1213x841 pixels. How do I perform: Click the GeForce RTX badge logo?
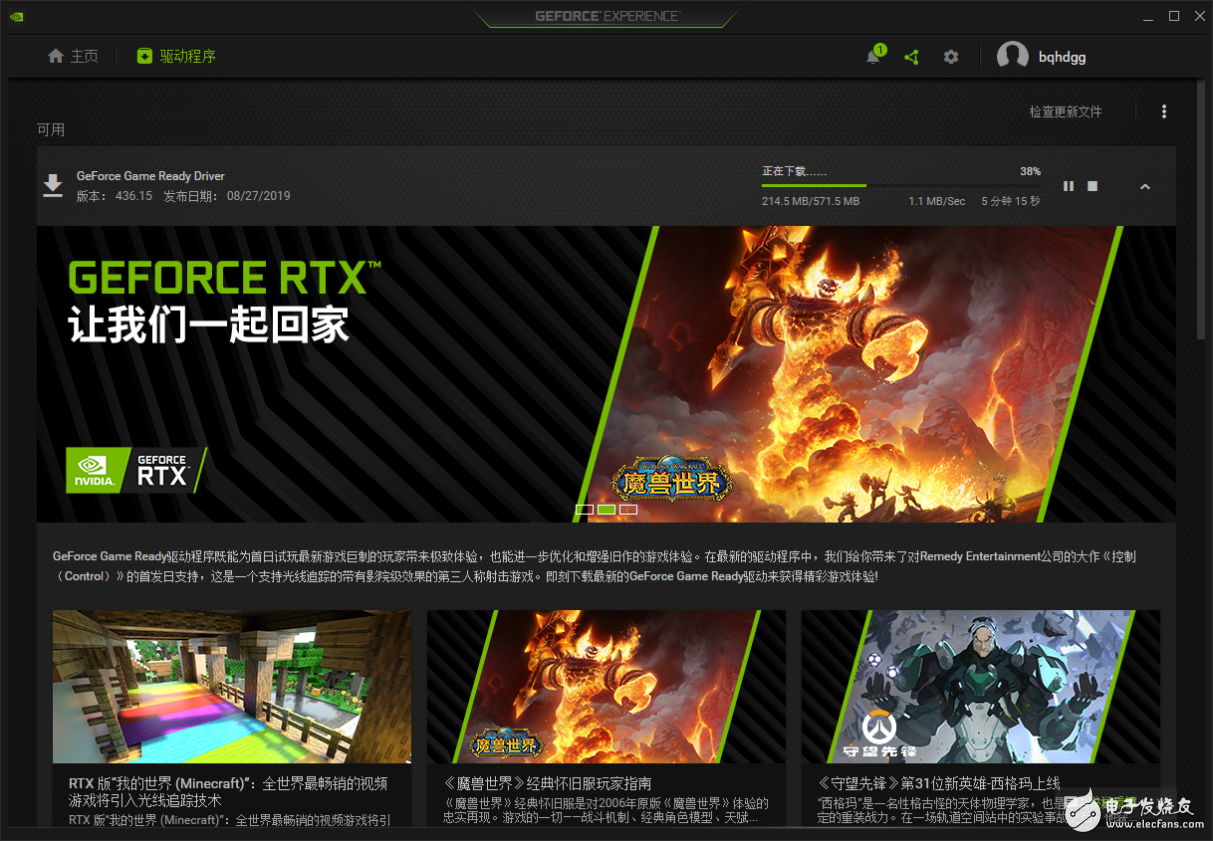pos(135,469)
